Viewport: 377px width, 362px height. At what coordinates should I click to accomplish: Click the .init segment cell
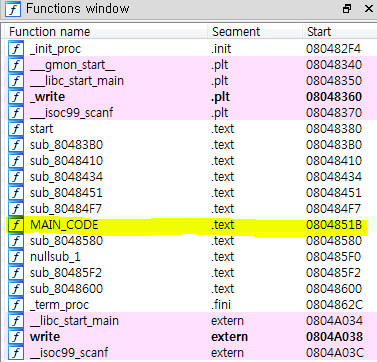(x=221, y=49)
